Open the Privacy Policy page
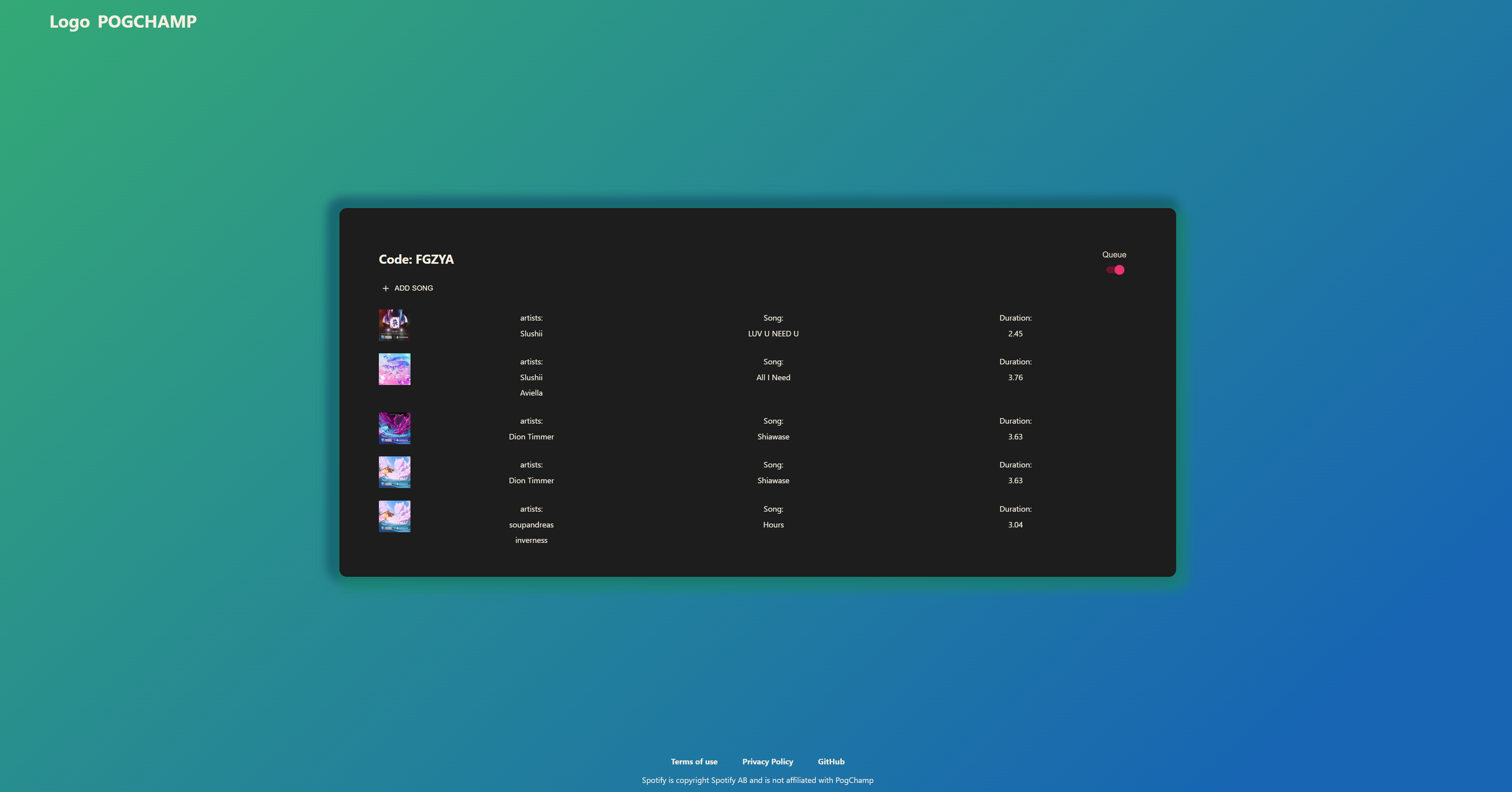The image size is (1512, 792). tap(767, 762)
